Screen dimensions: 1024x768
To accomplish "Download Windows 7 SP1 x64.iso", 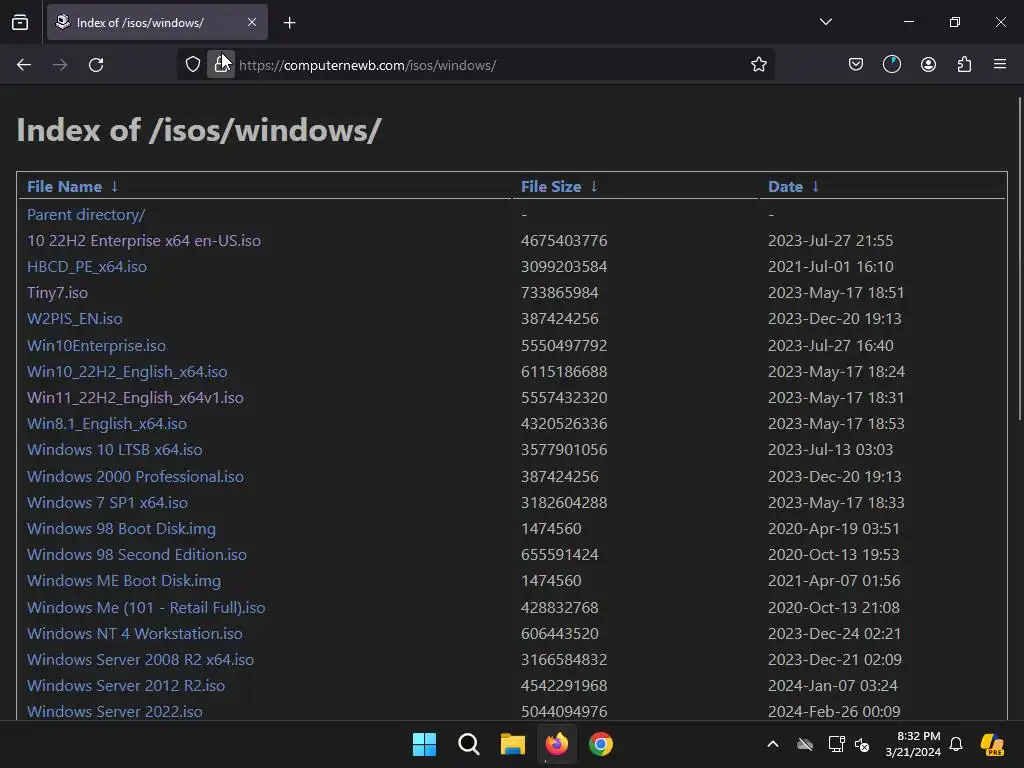I will 107,502.
